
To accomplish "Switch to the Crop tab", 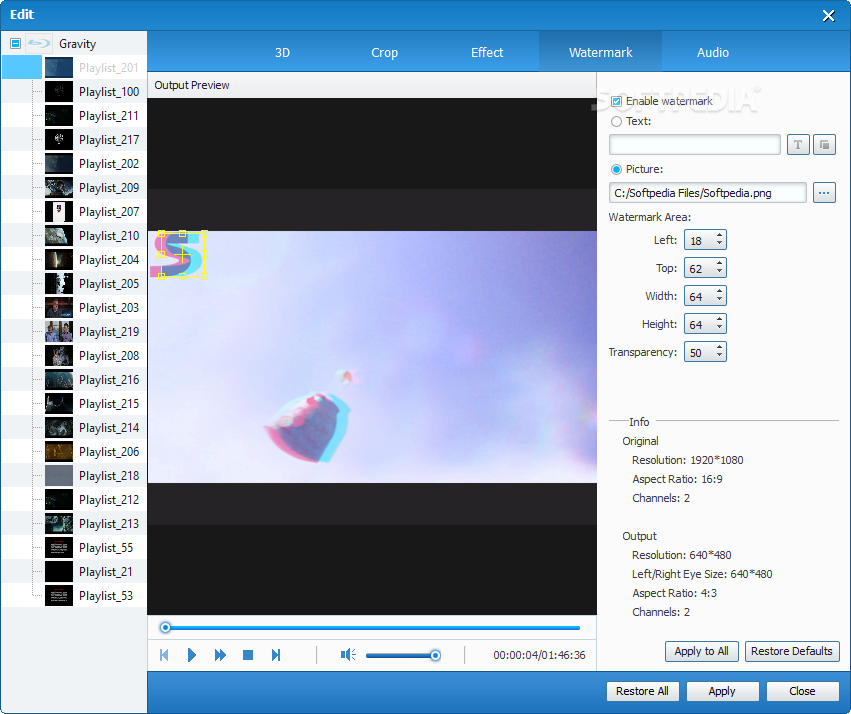I will (x=384, y=53).
